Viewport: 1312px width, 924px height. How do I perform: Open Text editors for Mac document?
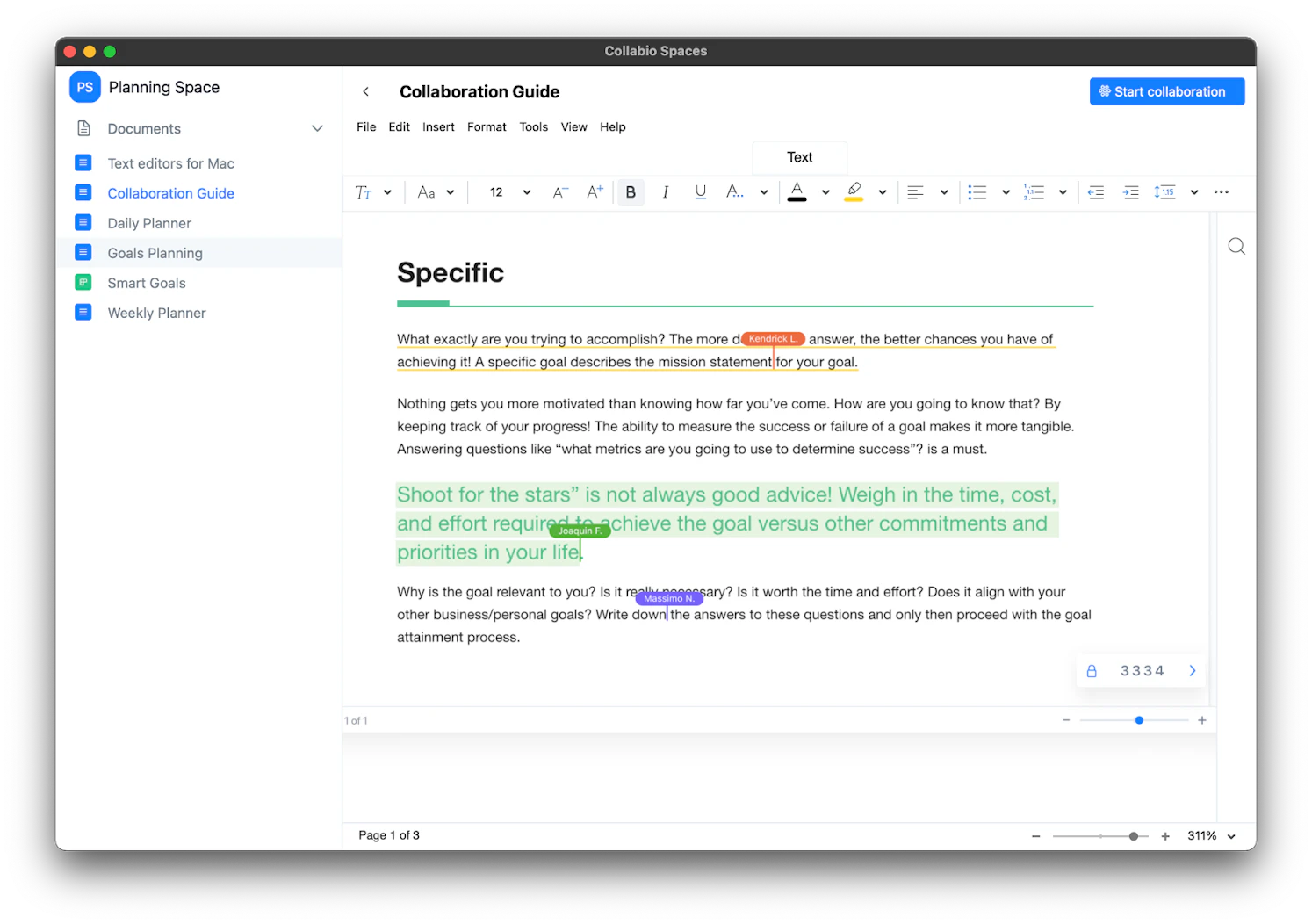coord(199,163)
